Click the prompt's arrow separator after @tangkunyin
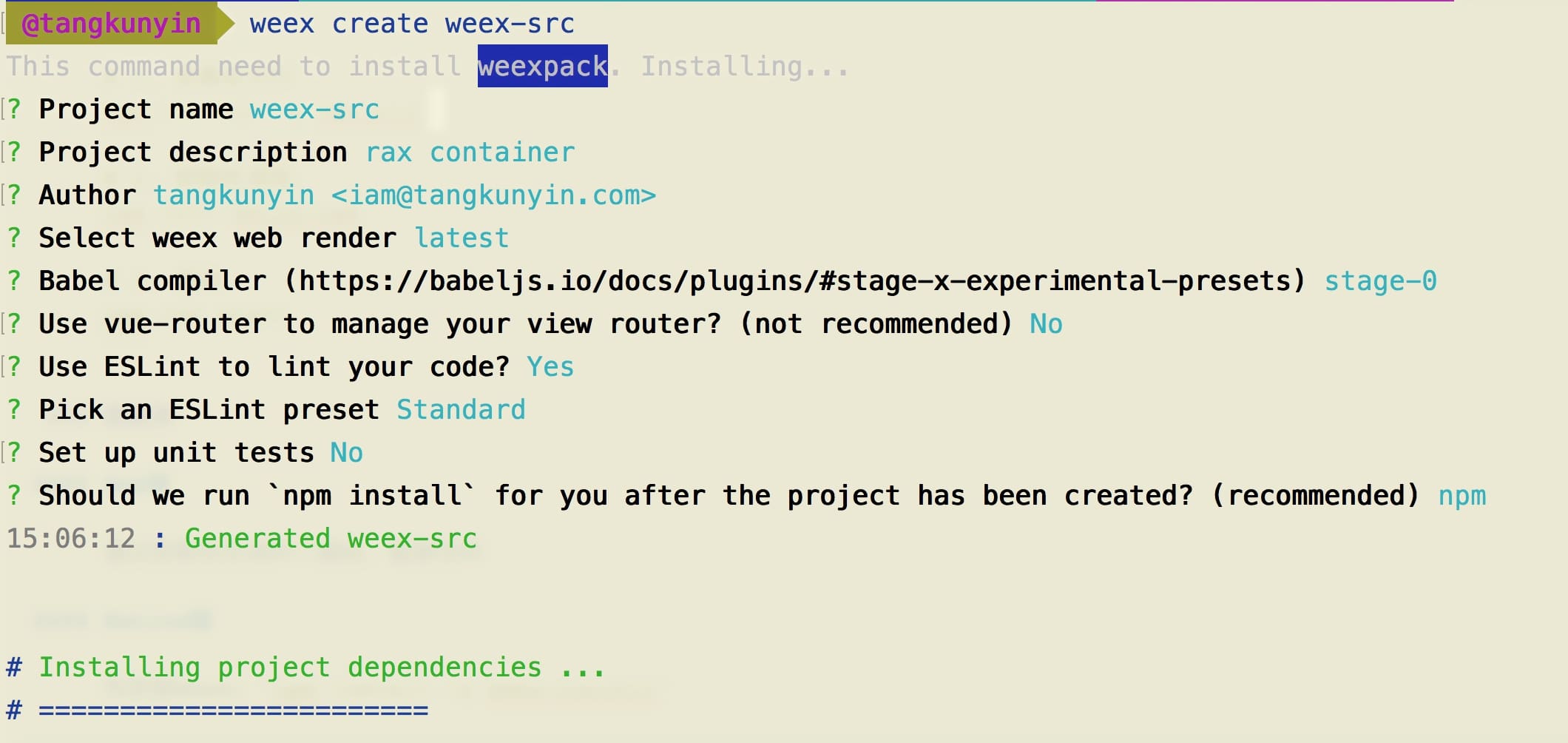This screenshot has height=743, width=1568. click(x=225, y=24)
